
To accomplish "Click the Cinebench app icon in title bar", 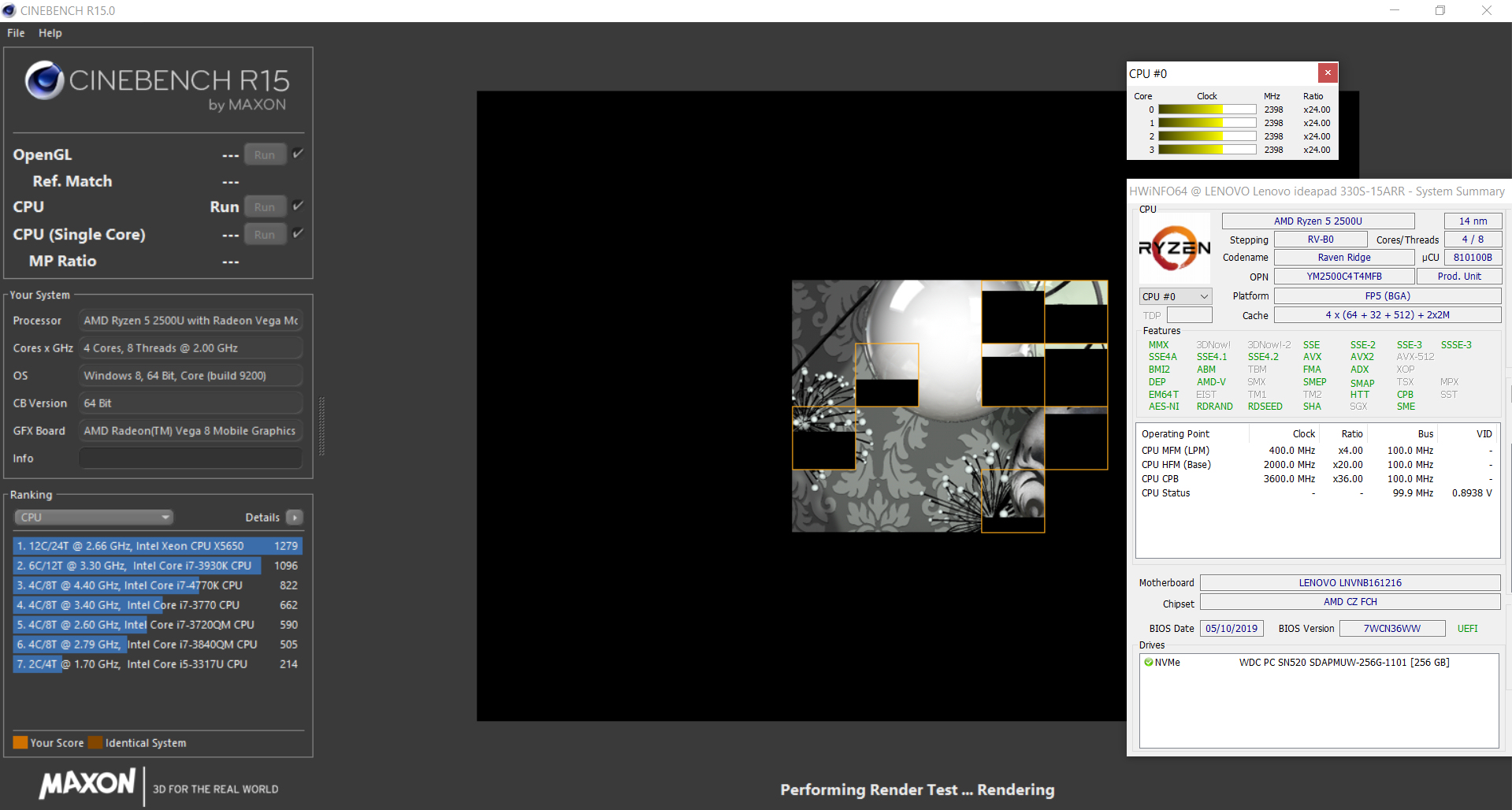I will pyautogui.click(x=9, y=10).
